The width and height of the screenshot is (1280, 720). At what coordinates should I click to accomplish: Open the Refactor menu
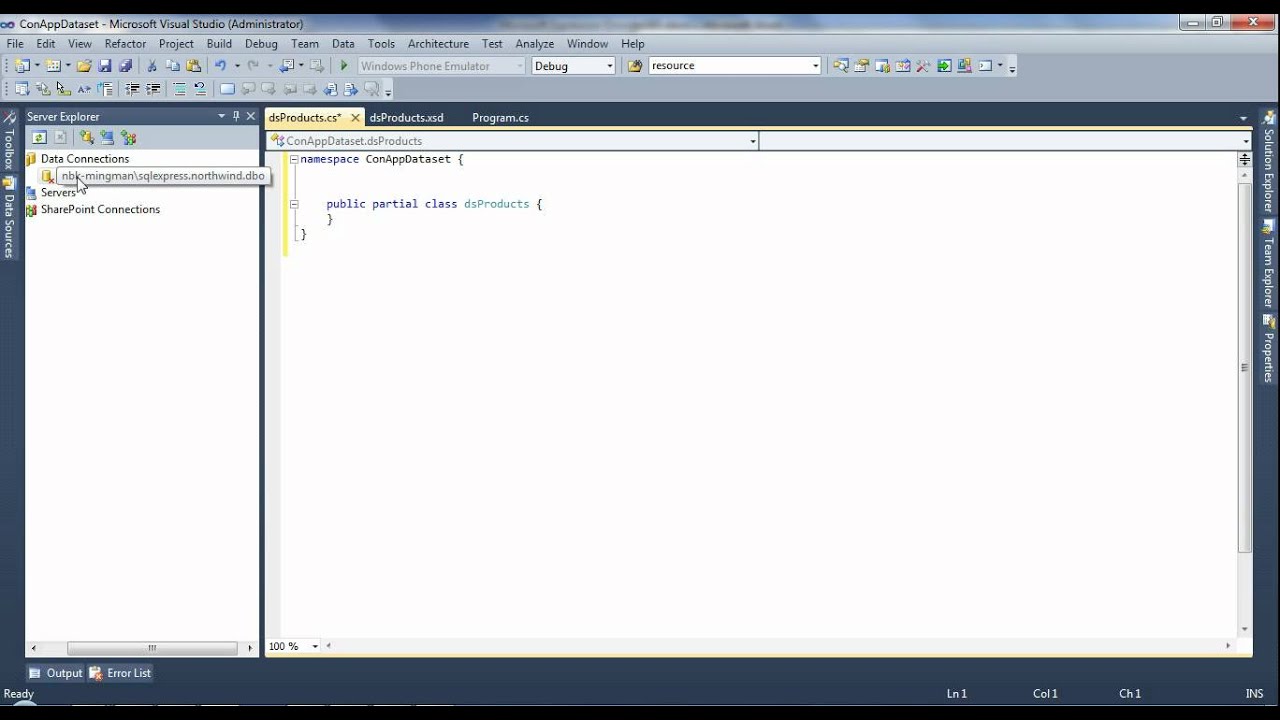126,44
